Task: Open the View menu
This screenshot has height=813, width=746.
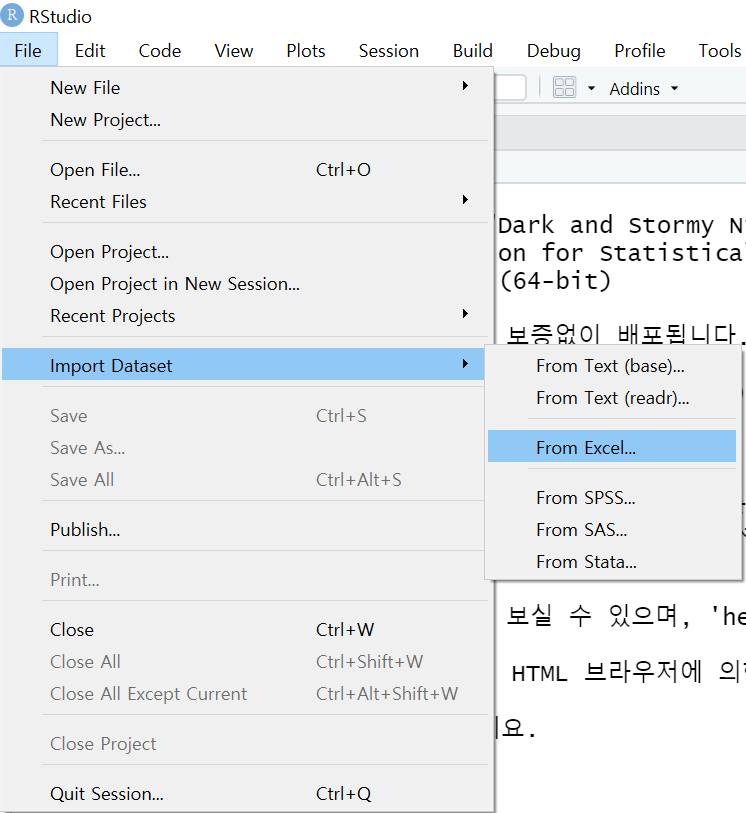Action: coord(234,50)
